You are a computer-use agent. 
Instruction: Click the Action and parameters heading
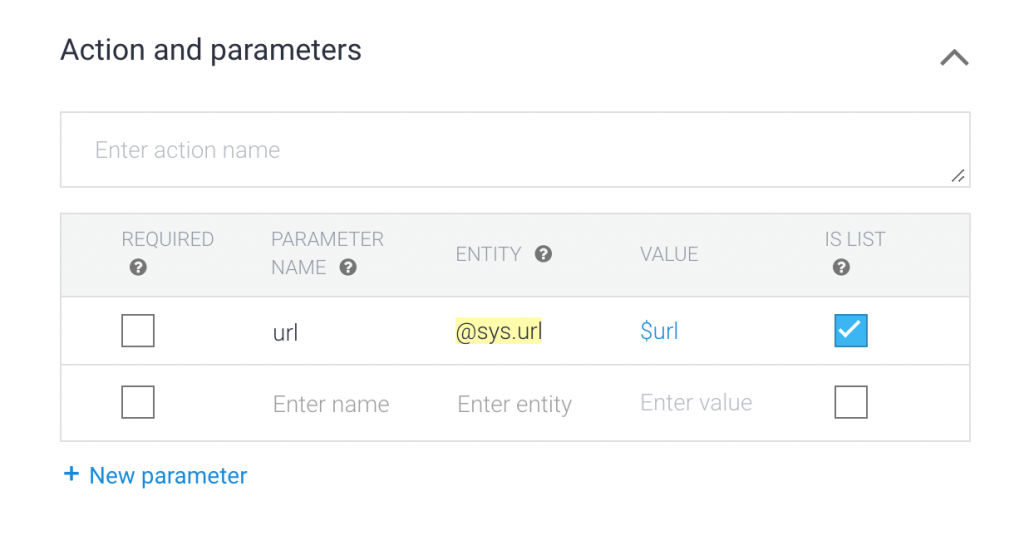tap(211, 50)
